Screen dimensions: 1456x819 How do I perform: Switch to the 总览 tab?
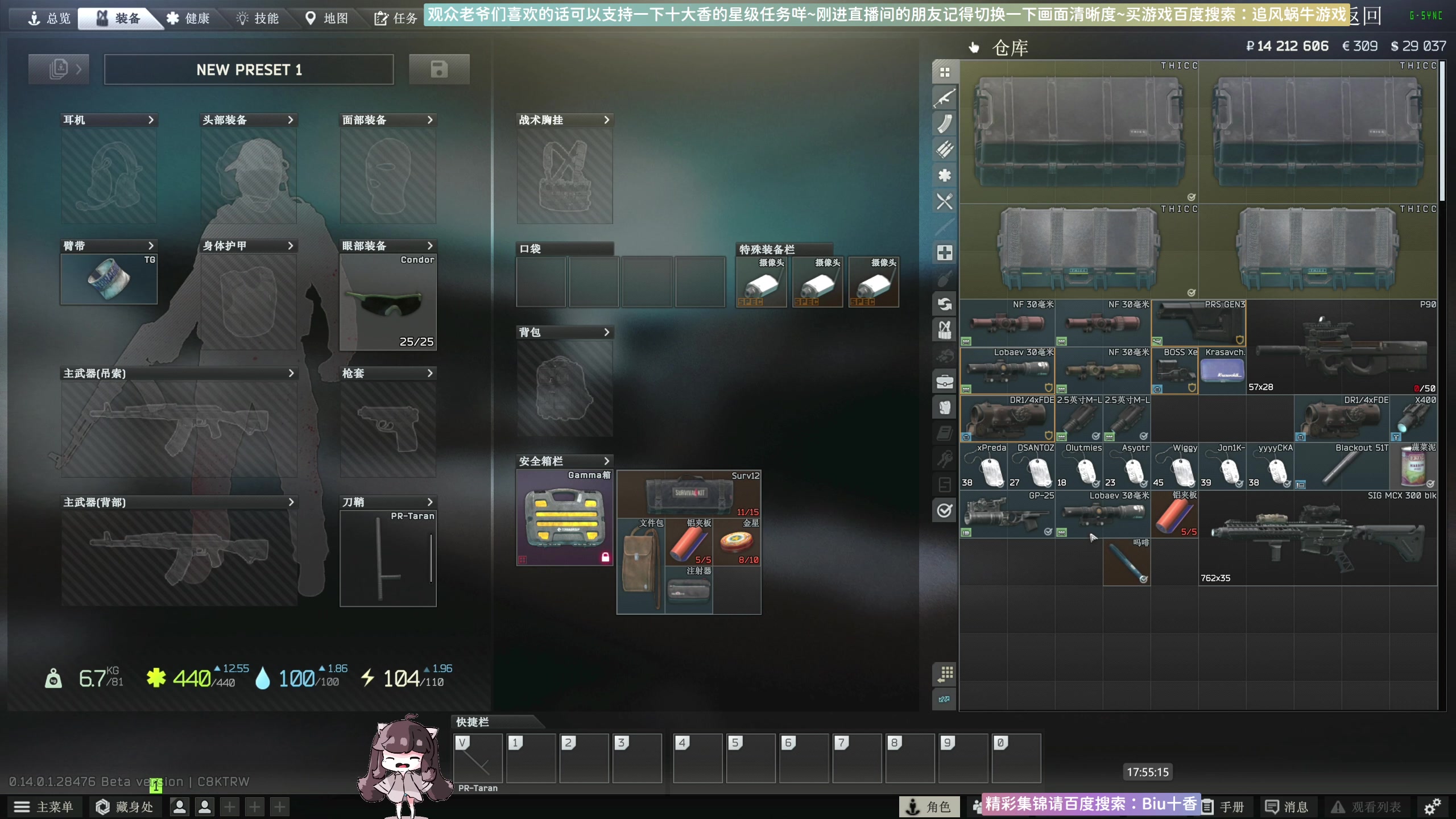pyautogui.click(x=49, y=18)
